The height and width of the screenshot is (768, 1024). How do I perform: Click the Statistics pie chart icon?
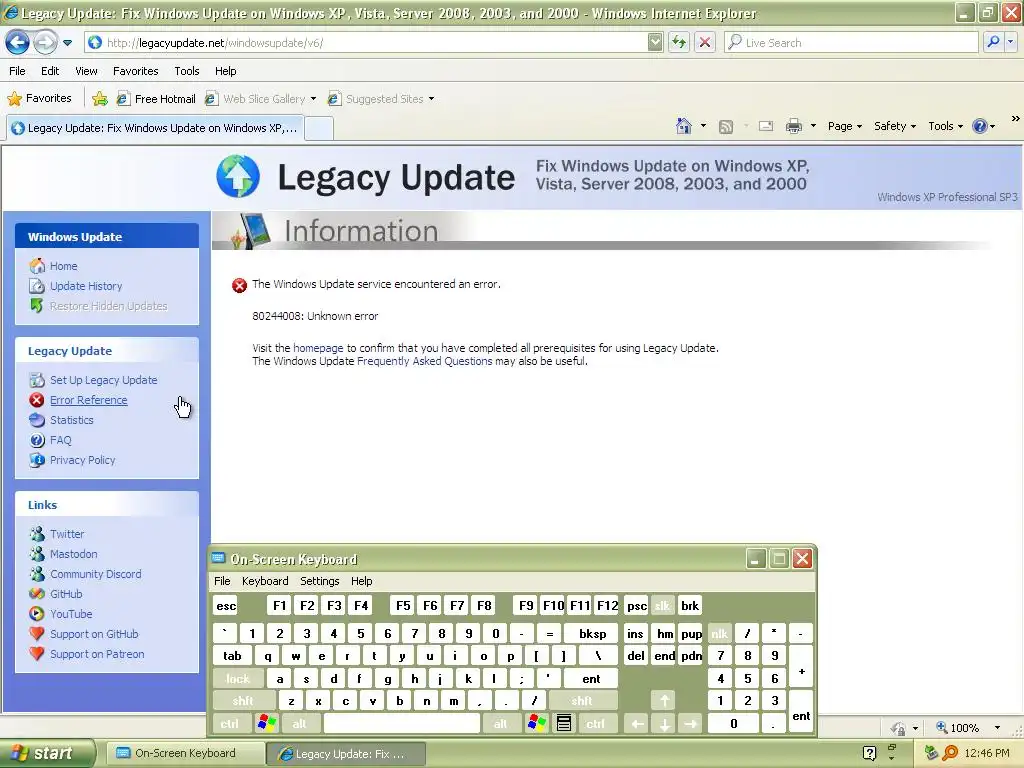[37, 420]
